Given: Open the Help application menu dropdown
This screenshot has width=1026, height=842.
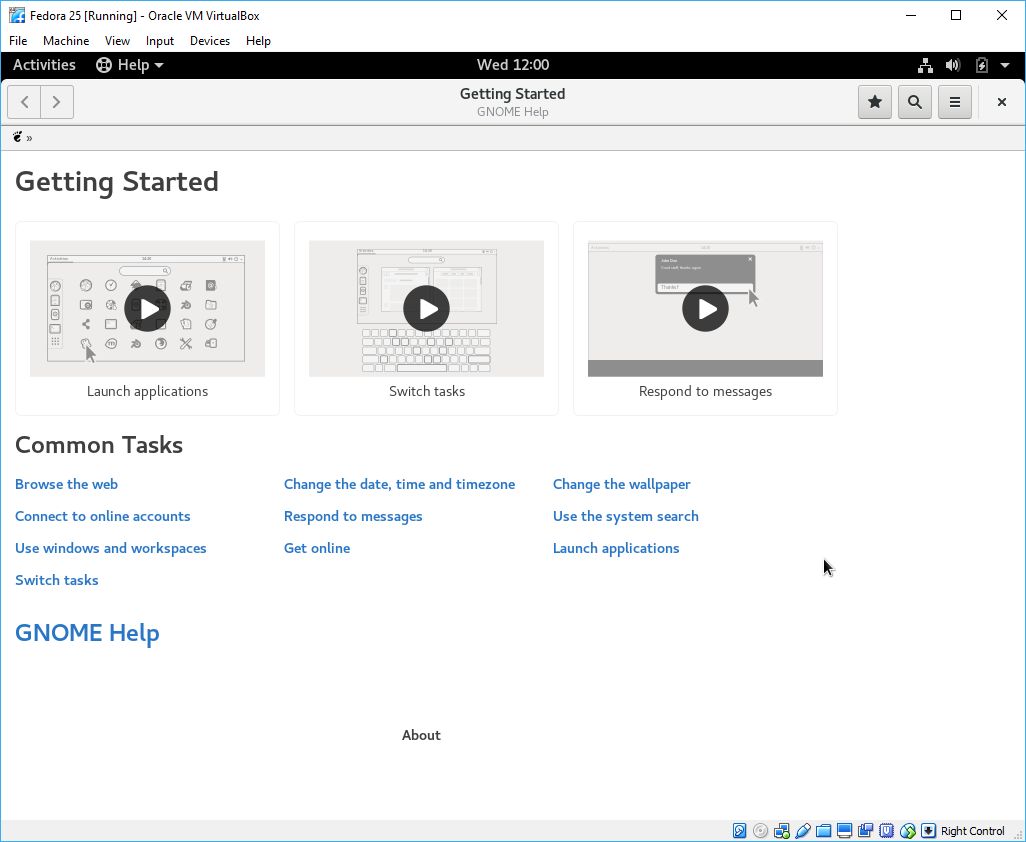Looking at the screenshot, I should click(130, 65).
